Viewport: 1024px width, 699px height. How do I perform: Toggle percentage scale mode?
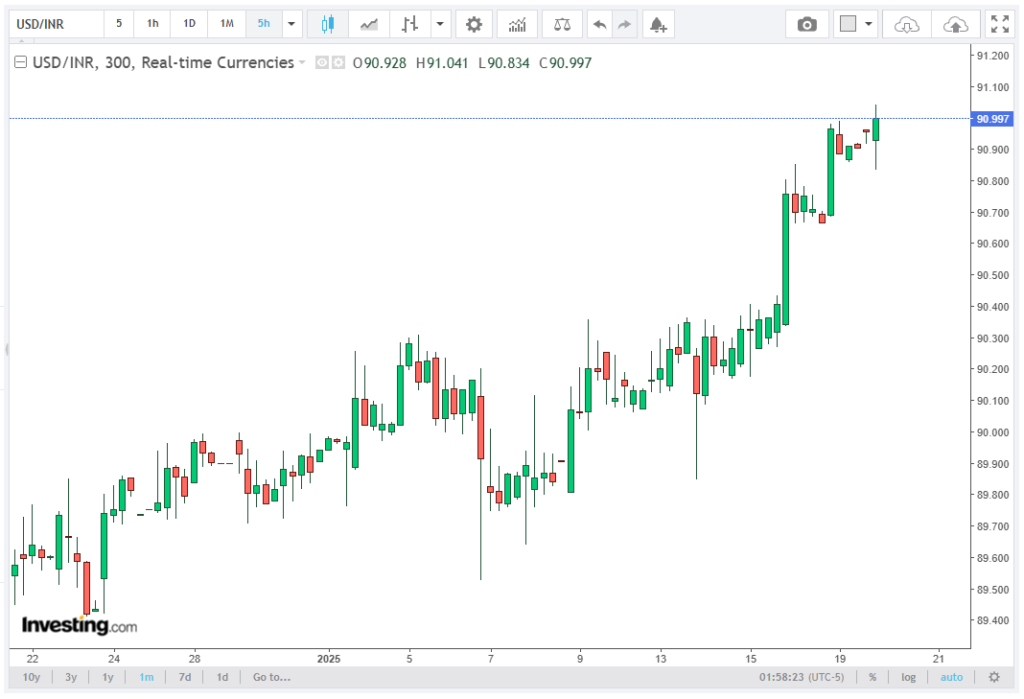872,677
